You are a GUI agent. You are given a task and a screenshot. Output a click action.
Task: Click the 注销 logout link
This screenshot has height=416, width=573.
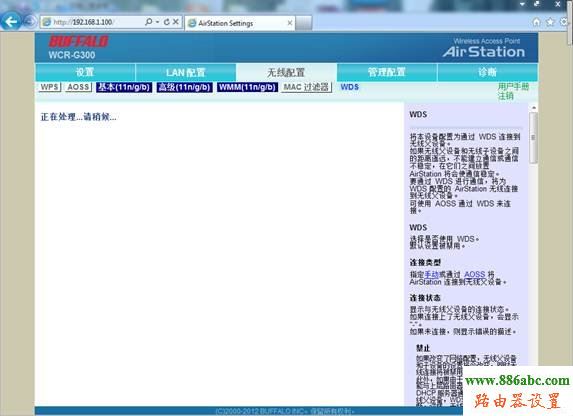[506, 96]
